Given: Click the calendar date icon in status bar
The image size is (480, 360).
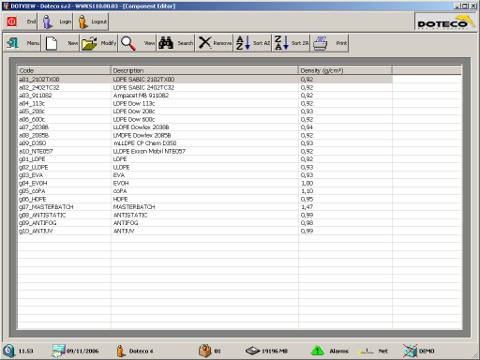Looking at the screenshot, I should click(x=58, y=351).
